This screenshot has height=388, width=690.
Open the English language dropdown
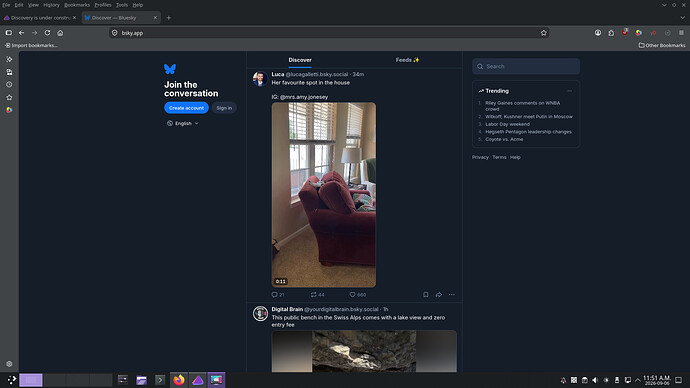click(183, 124)
